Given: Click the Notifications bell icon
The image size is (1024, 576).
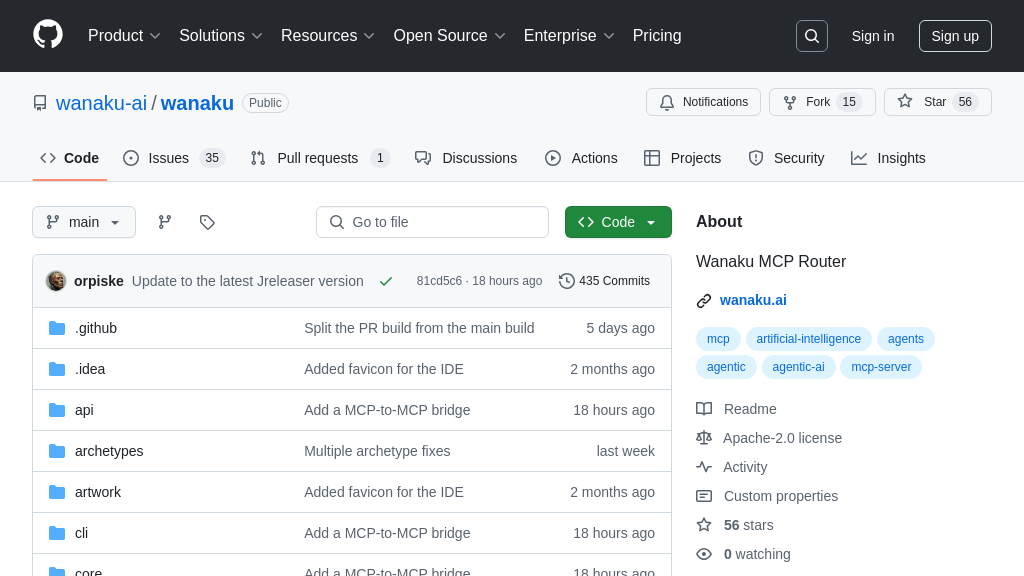Looking at the screenshot, I should click(x=667, y=103).
